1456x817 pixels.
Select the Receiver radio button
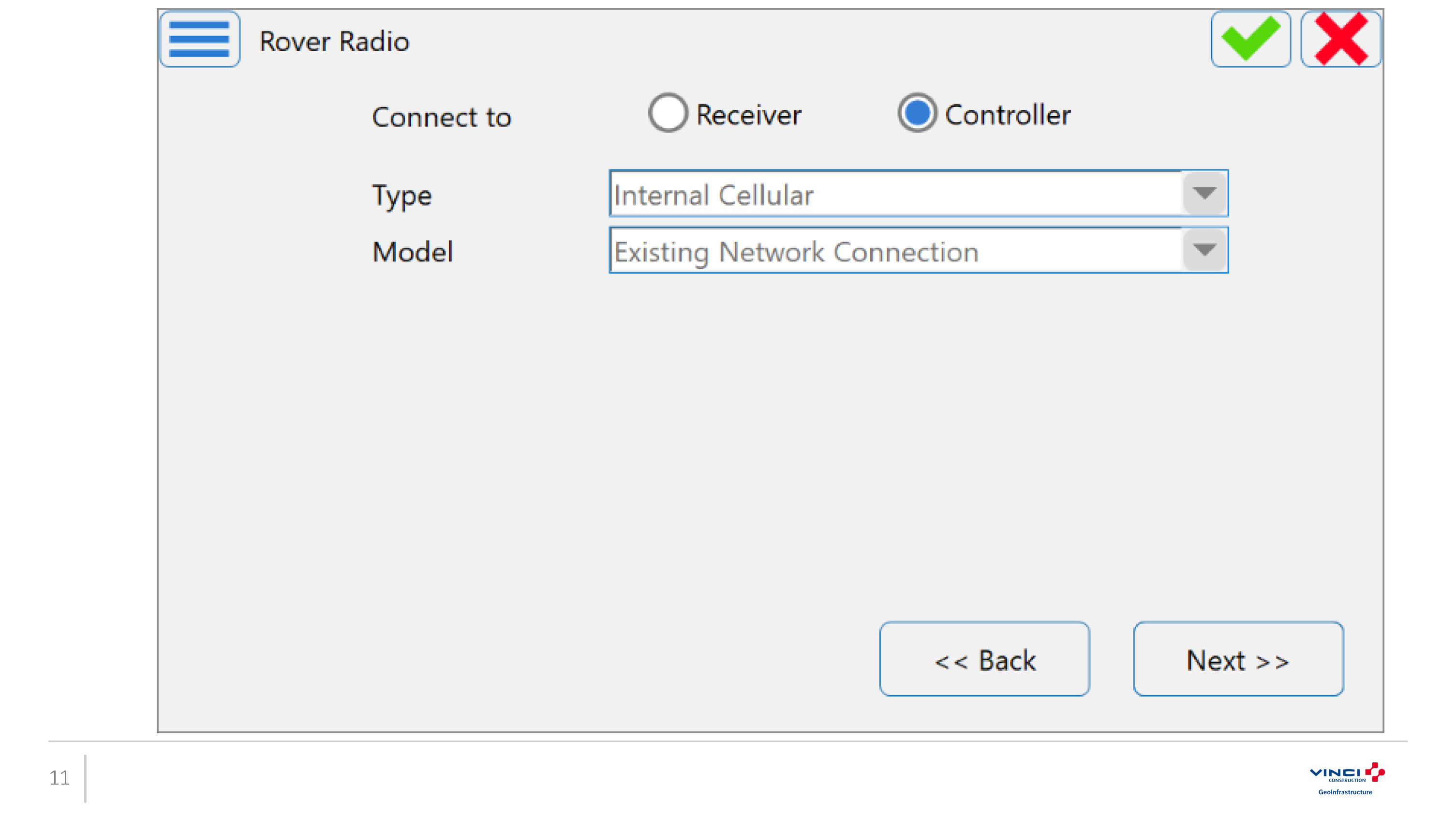(668, 112)
